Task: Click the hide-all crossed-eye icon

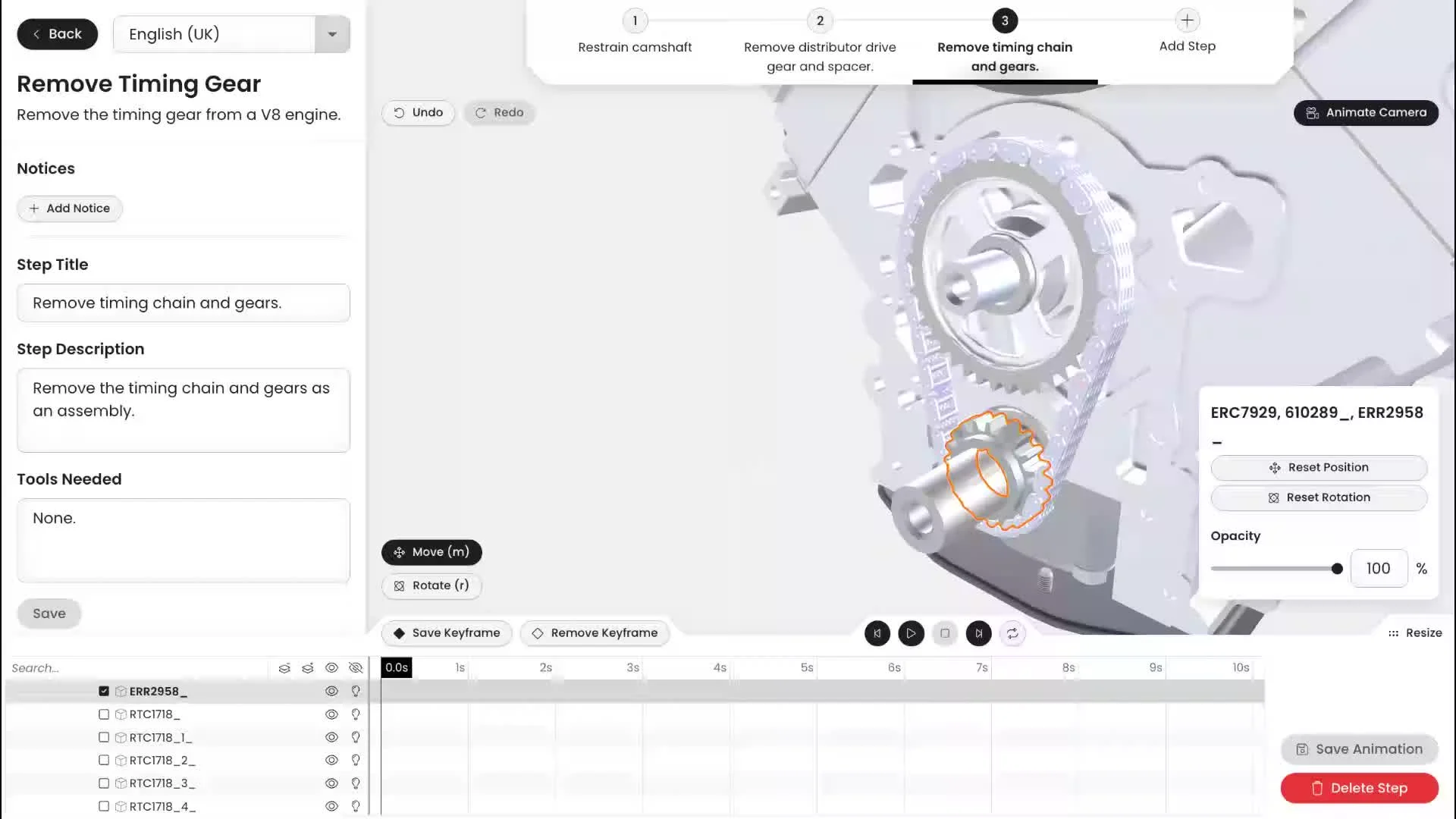Action: [x=356, y=668]
